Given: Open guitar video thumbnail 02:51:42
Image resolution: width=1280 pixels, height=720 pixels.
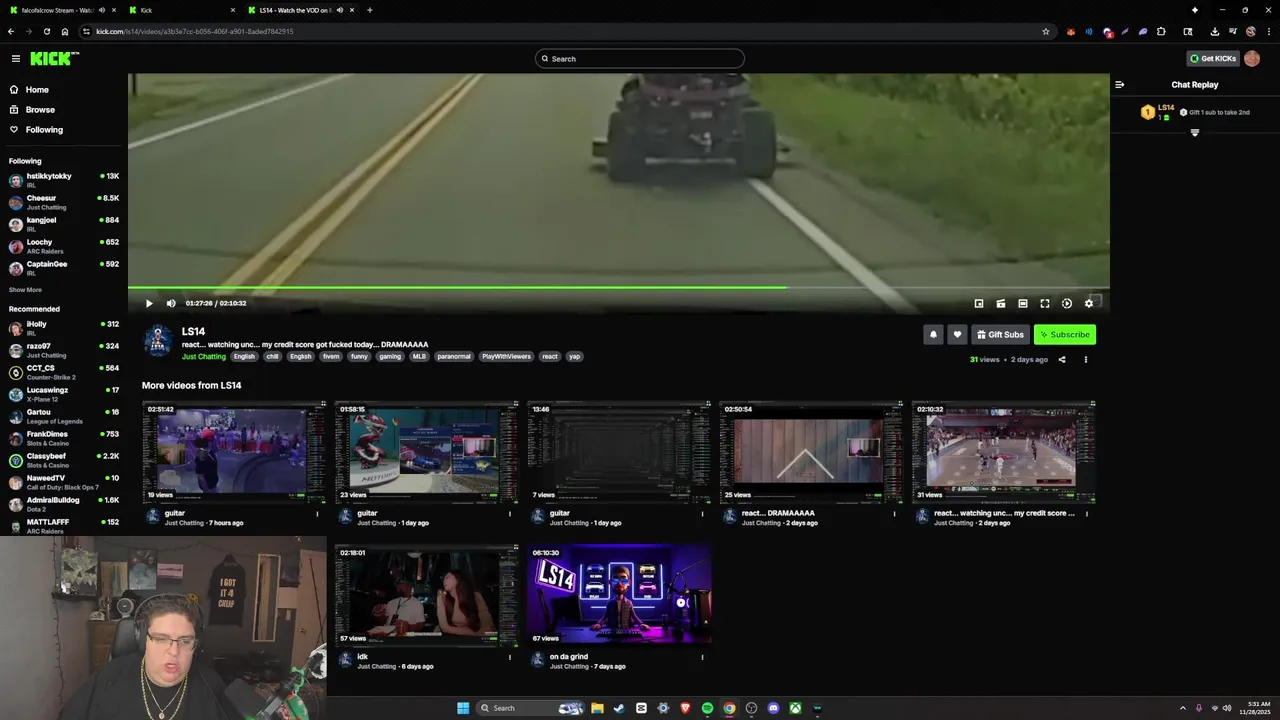Looking at the screenshot, I should click(234, 451).
